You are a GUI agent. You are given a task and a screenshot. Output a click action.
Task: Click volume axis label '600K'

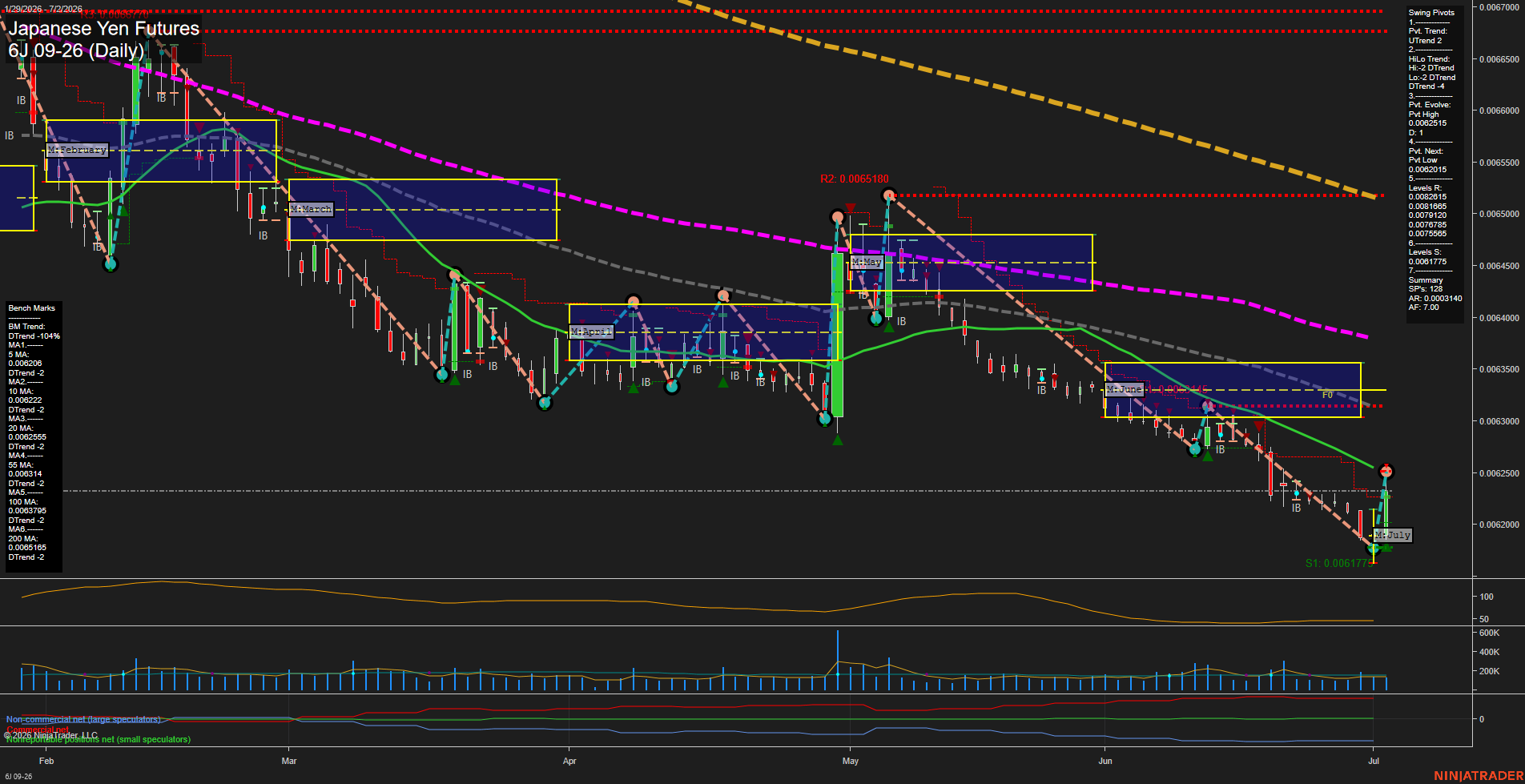[x=1489, y=633]
